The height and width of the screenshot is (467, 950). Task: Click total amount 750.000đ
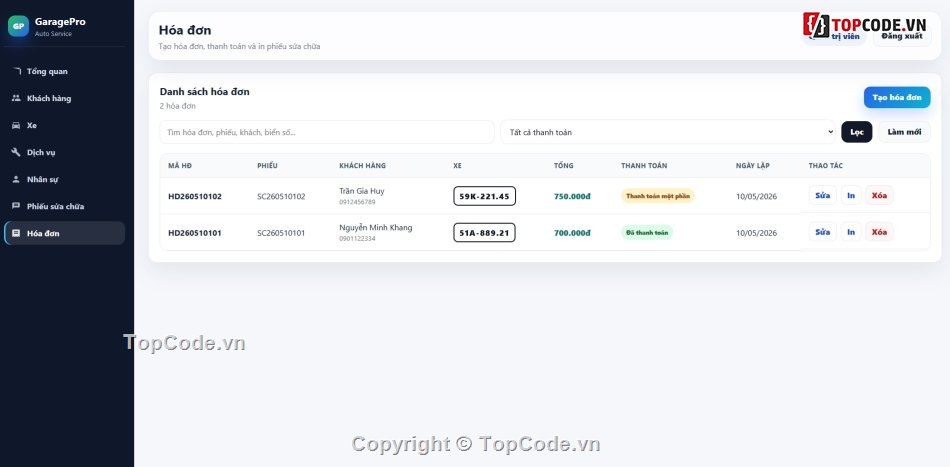(x=572, y=196)
